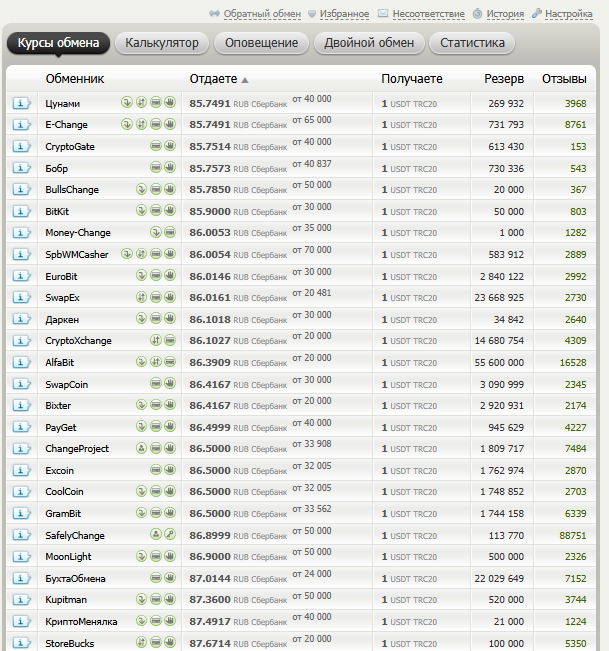
Task: Click Даркен exchanger name
Action: pos(62,320)
